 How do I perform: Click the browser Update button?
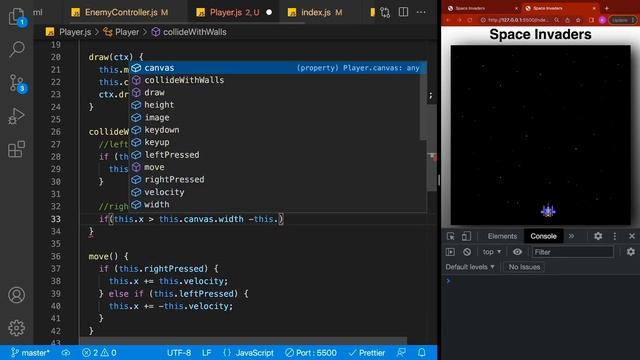pyautogui.click(x=622, y=20)
